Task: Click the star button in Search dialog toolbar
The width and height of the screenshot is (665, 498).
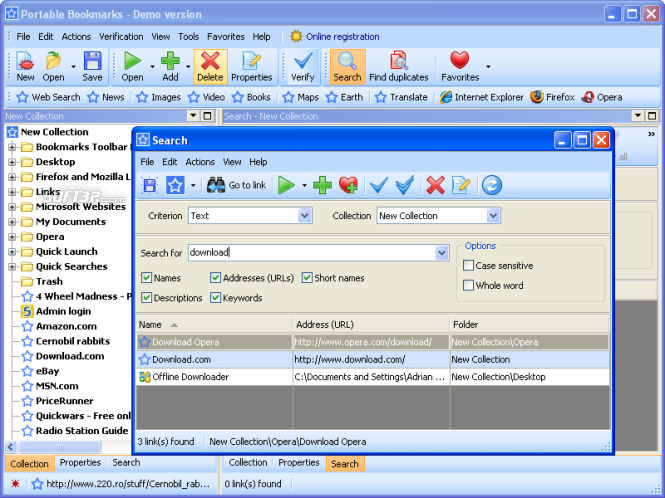Action: (x=175, y=185)
